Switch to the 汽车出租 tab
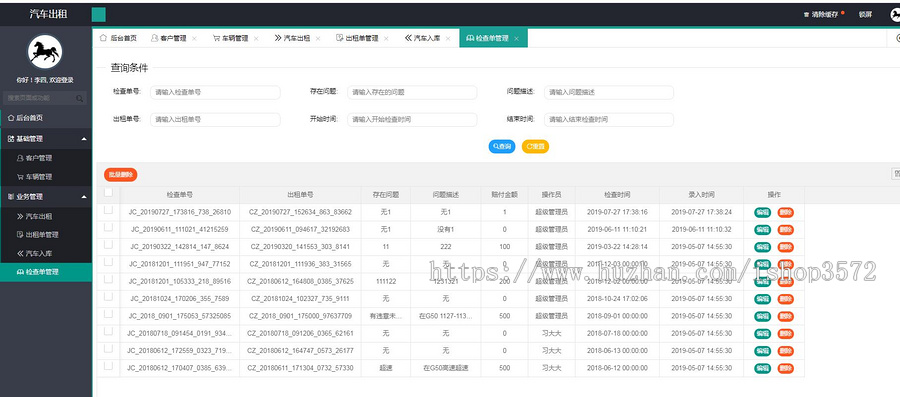The height and width of the screenshot is (397, 900). [293, 38]
